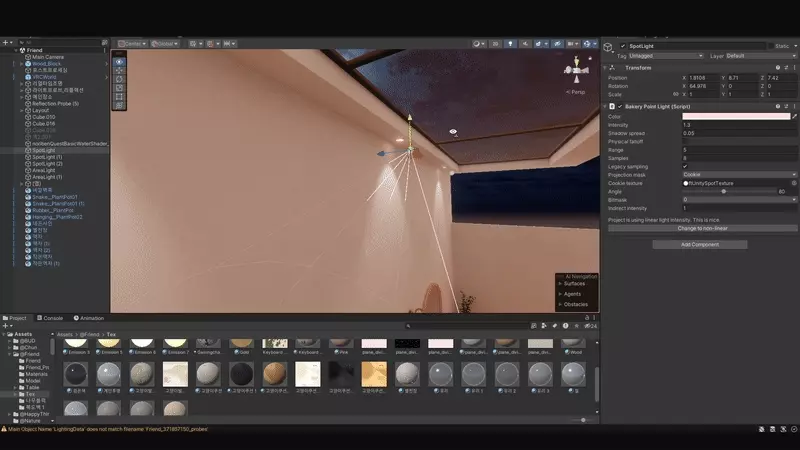Click the snap increment icon in scene toolbar
Viewport: 800px width, 450px height.
[229, 44]
